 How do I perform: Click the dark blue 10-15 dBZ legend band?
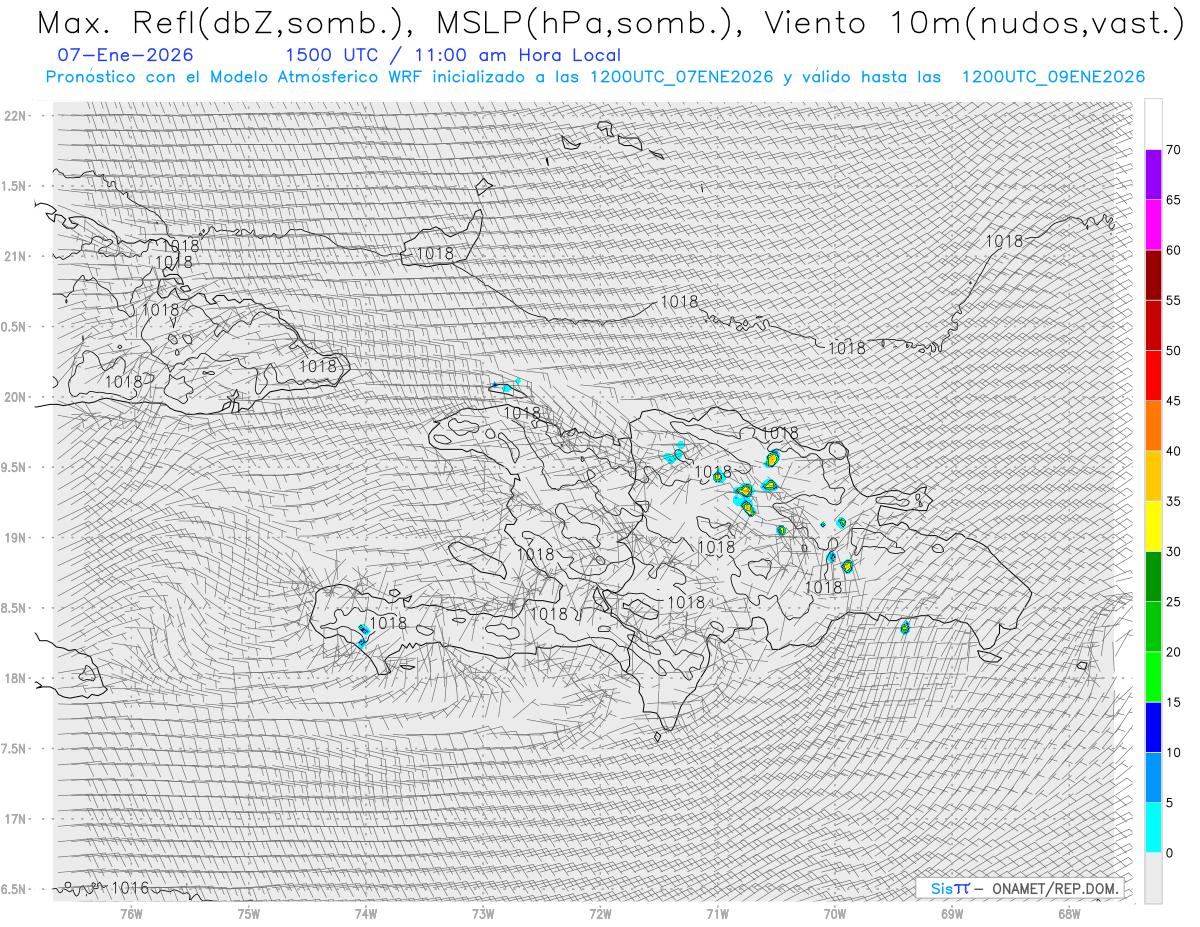(1153, 727)
